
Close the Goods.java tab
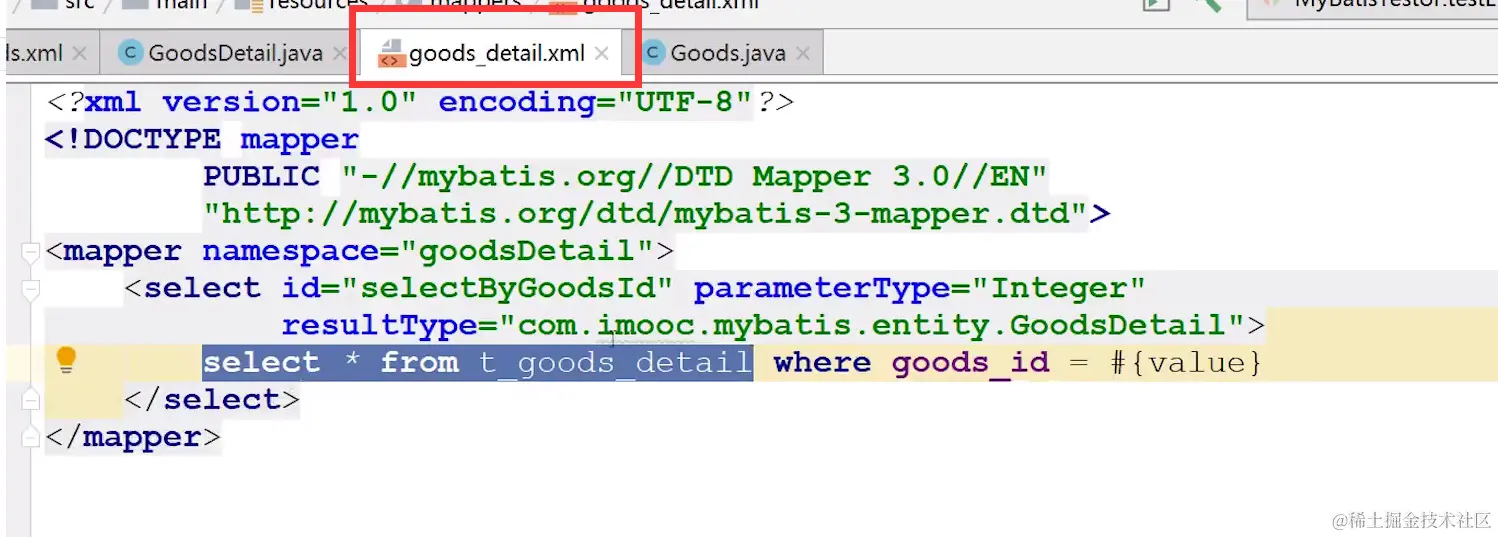click(x=803, y=54)
